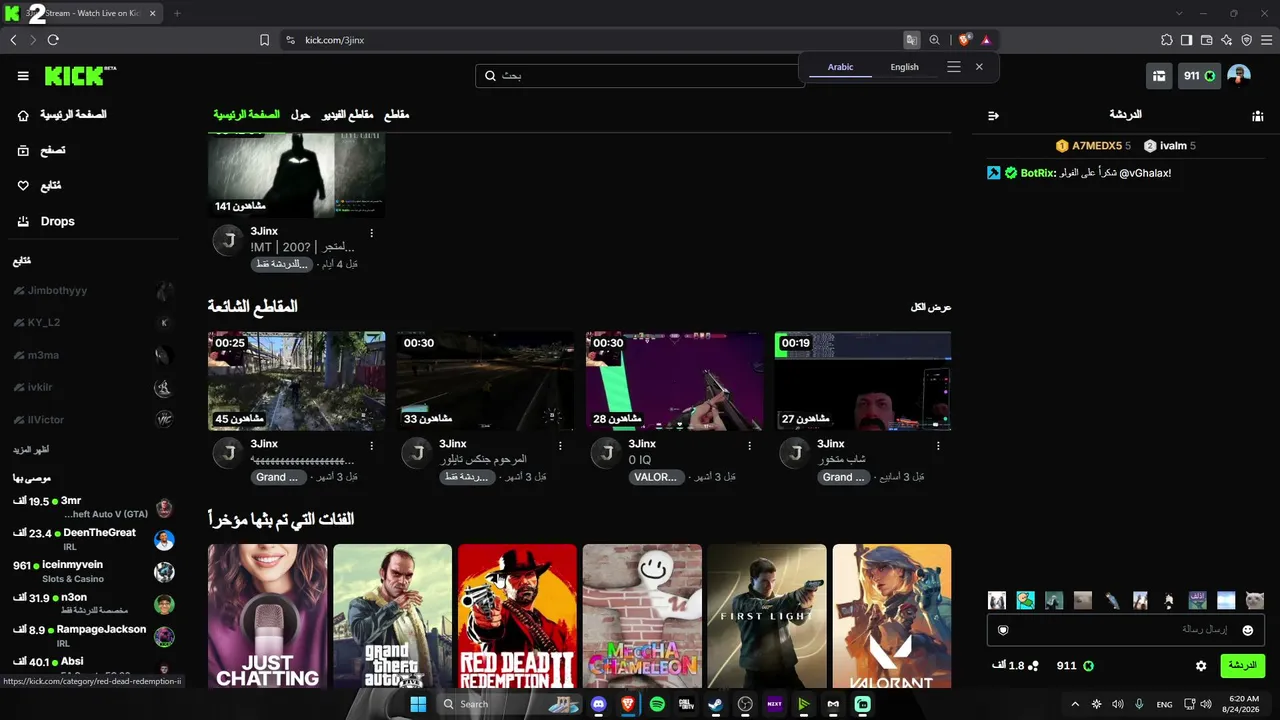Open Spotify from the taskbar

pos(657,704)
